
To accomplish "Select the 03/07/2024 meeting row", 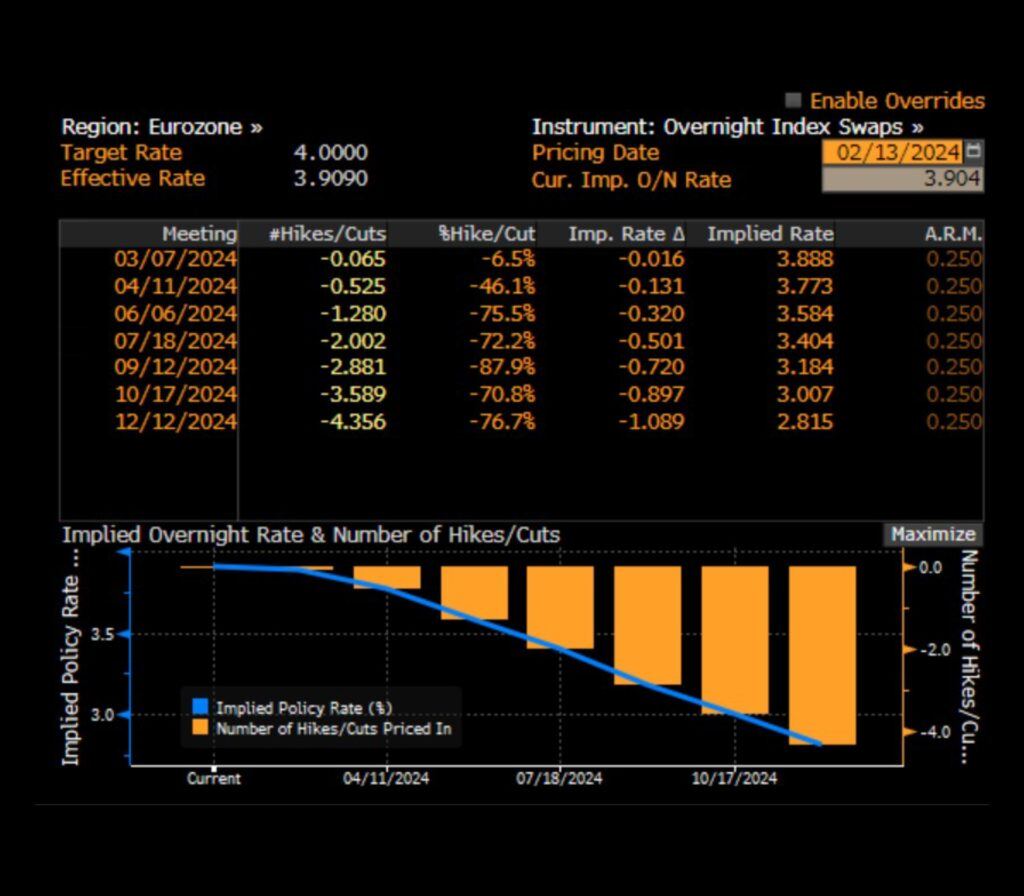I will [176, 260].
